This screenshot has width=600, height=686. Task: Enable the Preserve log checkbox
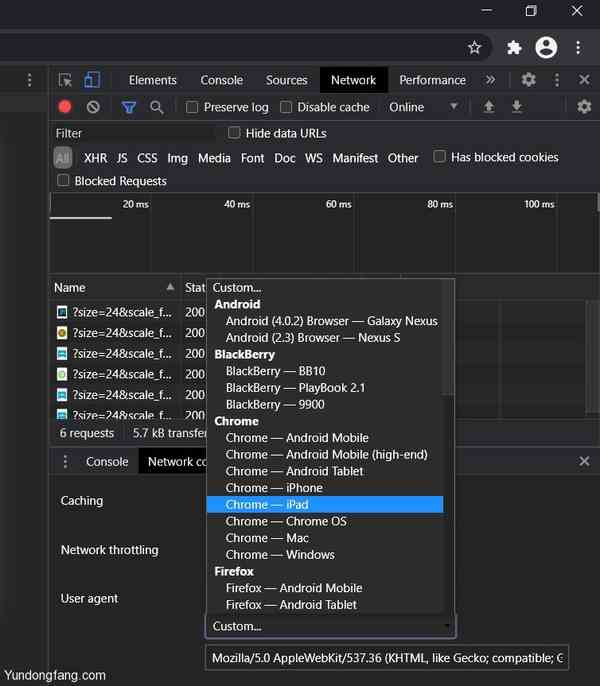[x=192, y=107]
